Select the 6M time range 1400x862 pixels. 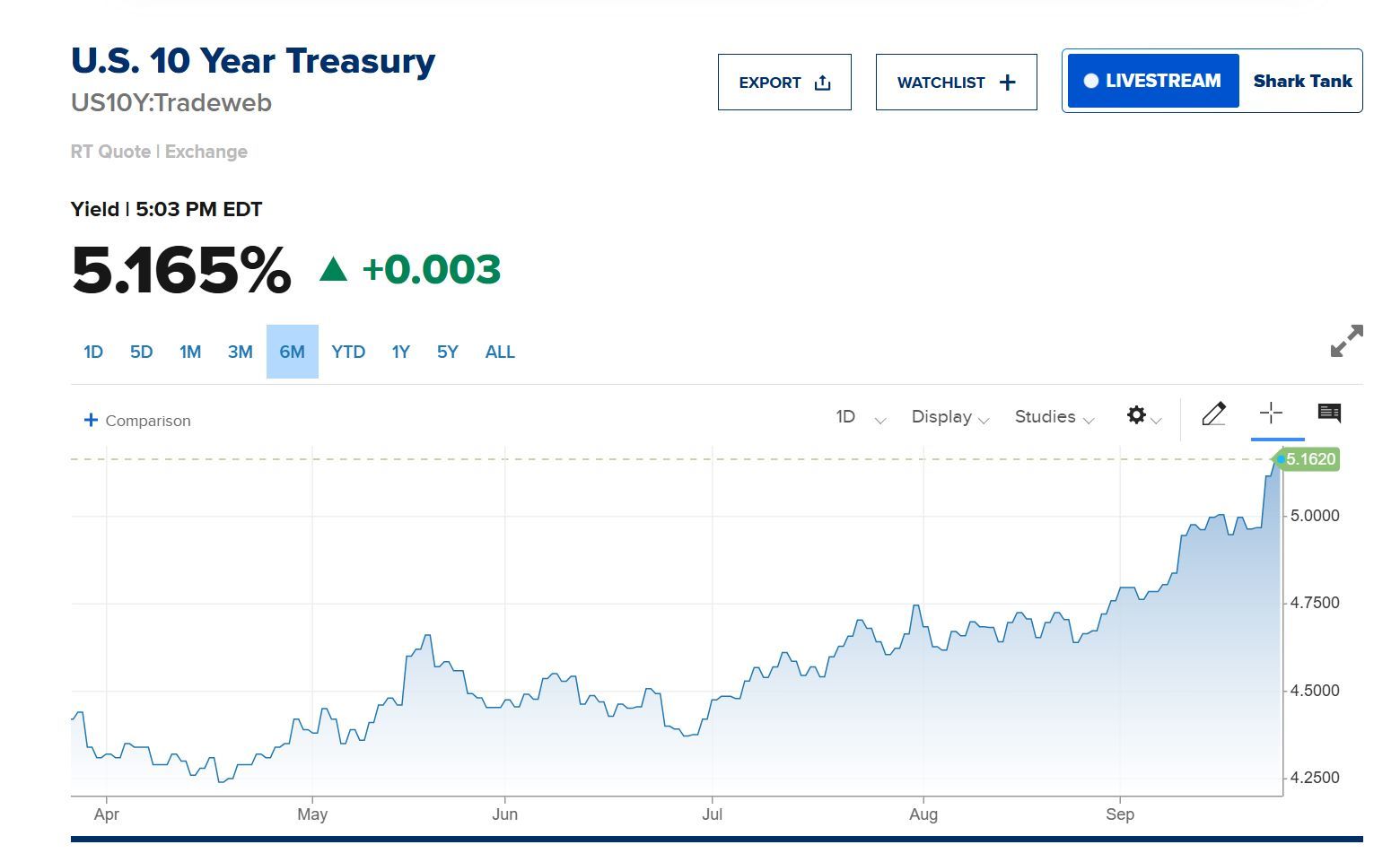click(293, 352)
